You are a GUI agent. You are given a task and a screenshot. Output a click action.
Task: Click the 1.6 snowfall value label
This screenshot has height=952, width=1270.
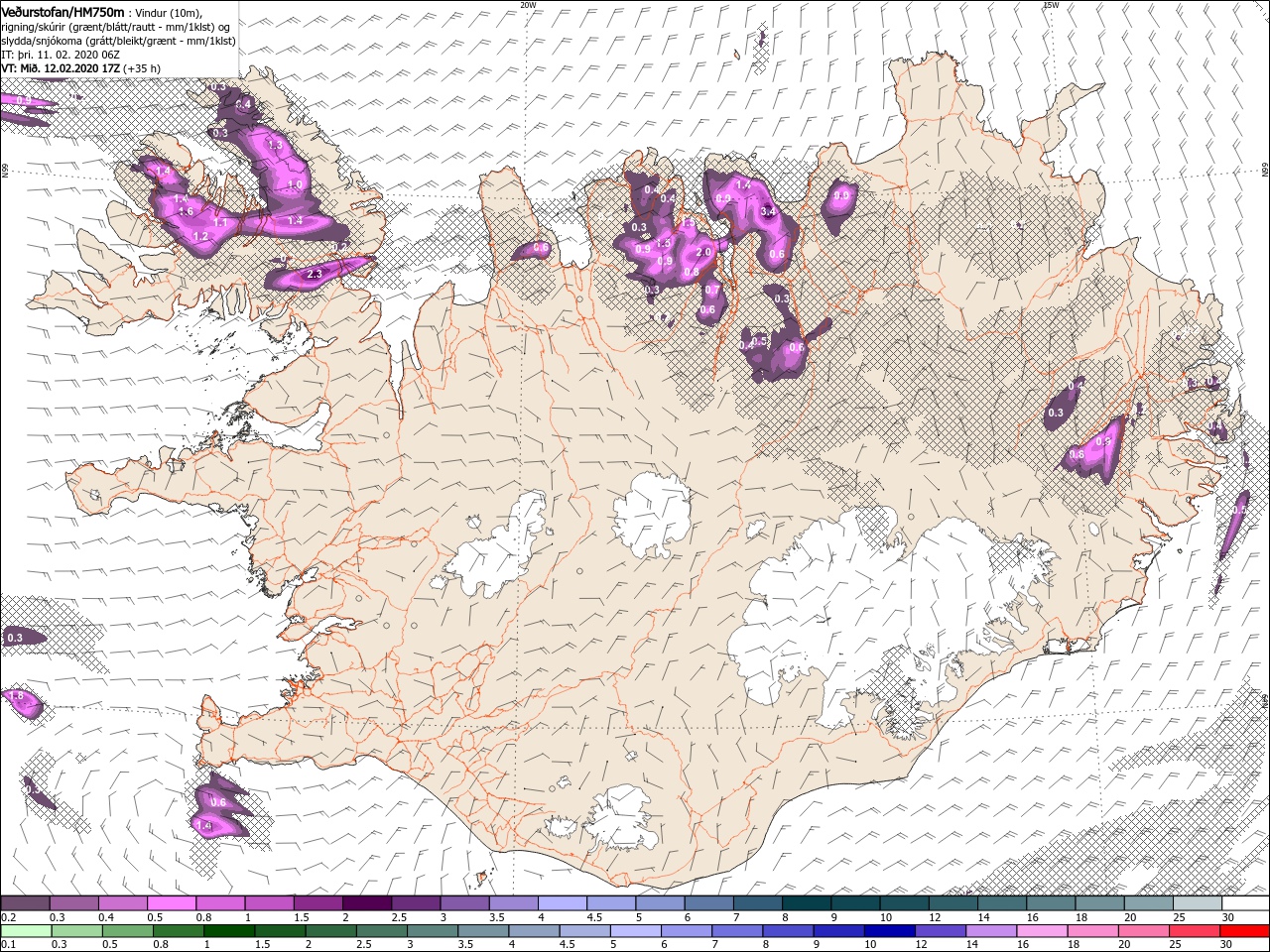click(x=185, y=211)
